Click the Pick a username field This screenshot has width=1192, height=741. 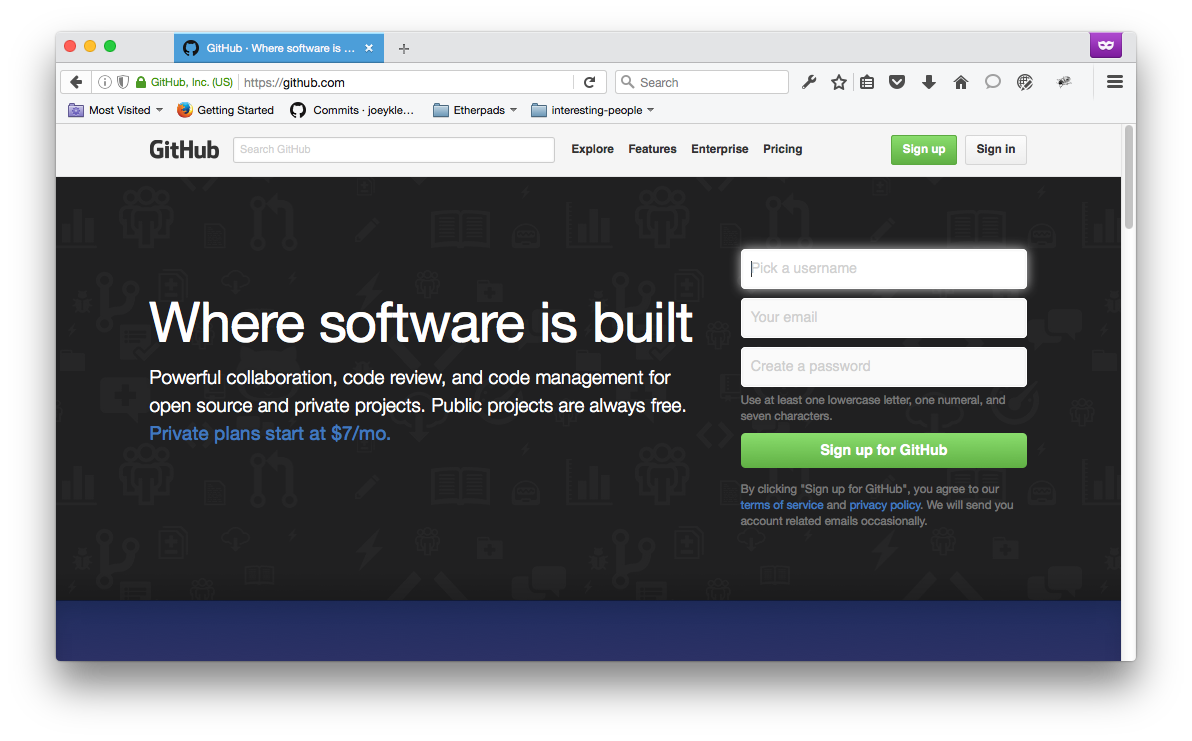[883, 268]
